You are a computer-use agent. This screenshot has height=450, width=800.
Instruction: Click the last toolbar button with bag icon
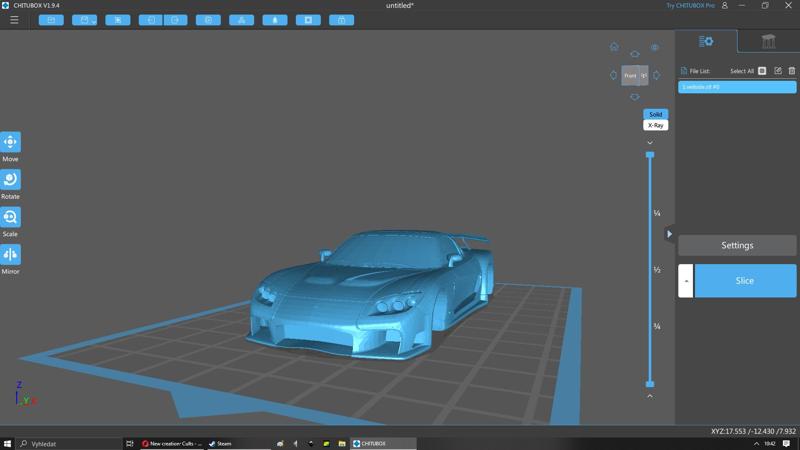[341, 20]
